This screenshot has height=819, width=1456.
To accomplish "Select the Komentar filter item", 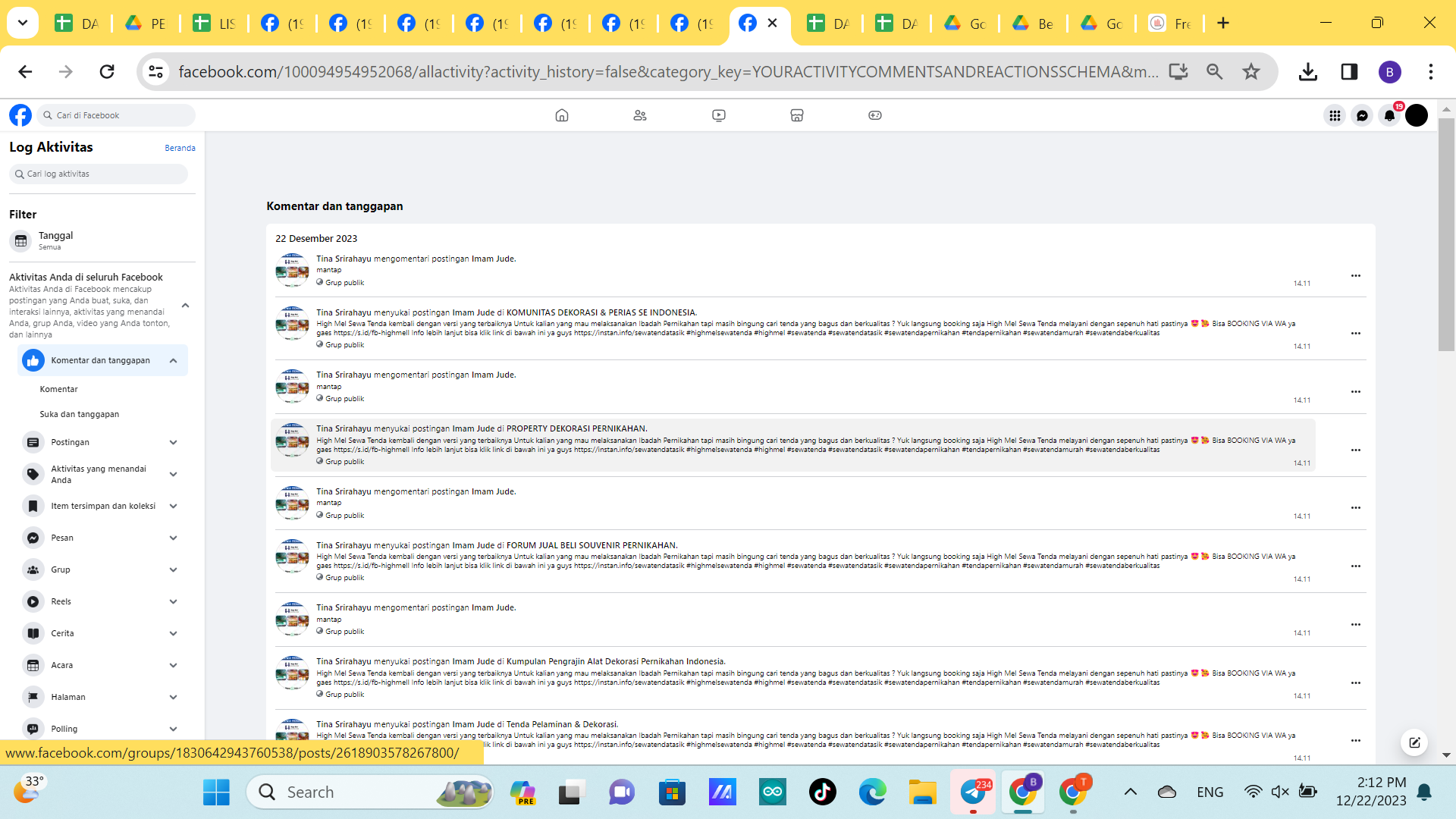I will pos(59,389).
